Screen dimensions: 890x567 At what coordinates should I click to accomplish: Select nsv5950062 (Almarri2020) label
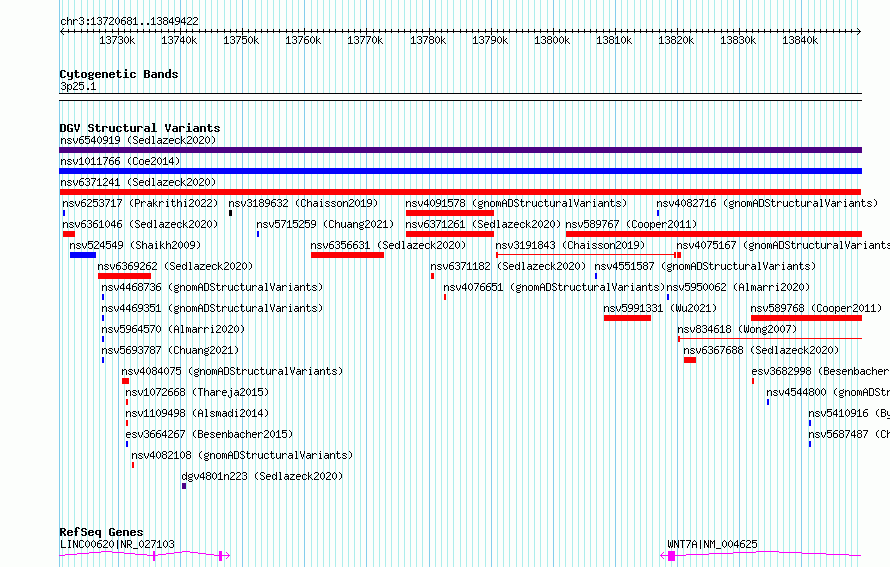click(x=738, y=287)
